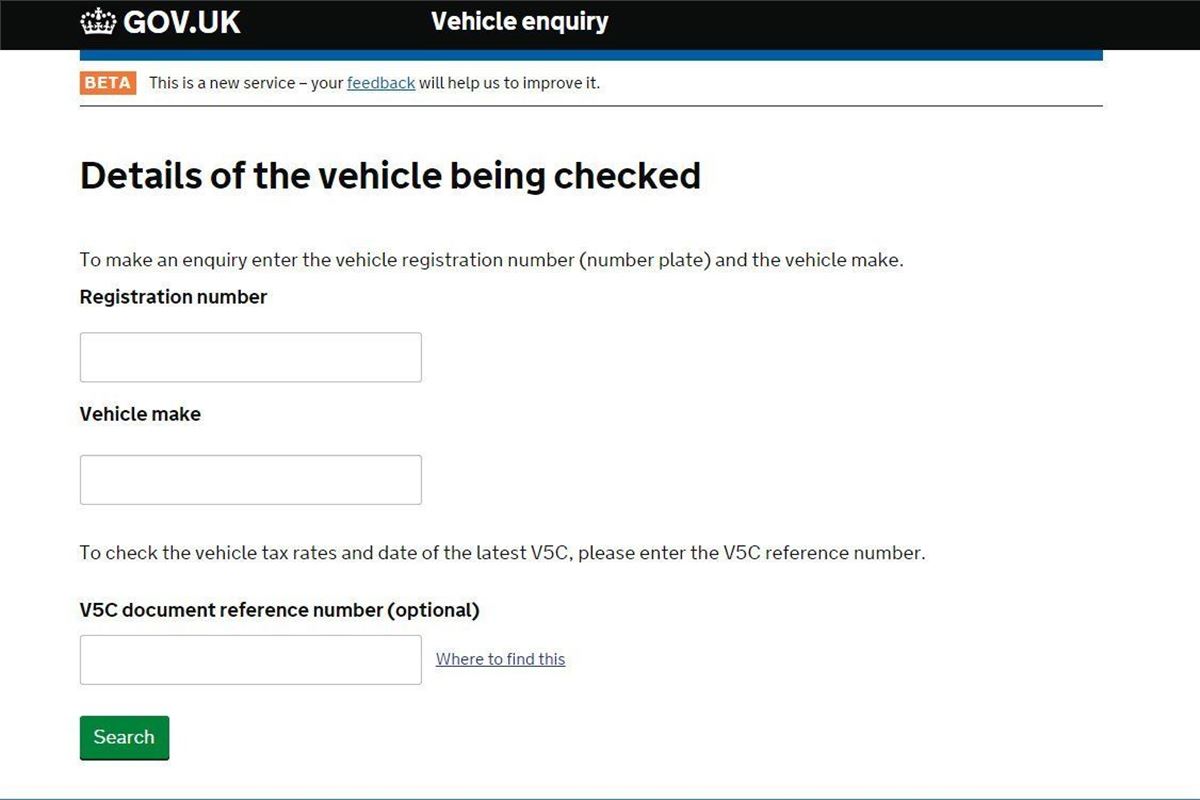Click the V5C document reference number label
This screenshot has height=800, width=1200.
280,610
